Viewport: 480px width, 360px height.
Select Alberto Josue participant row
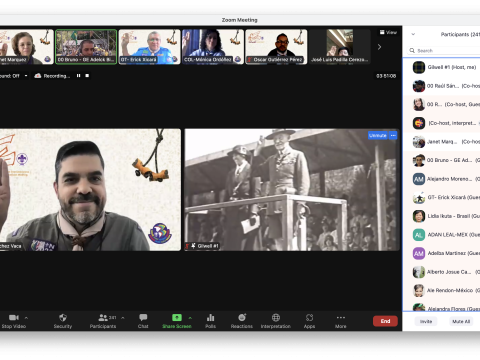(442, 272)
